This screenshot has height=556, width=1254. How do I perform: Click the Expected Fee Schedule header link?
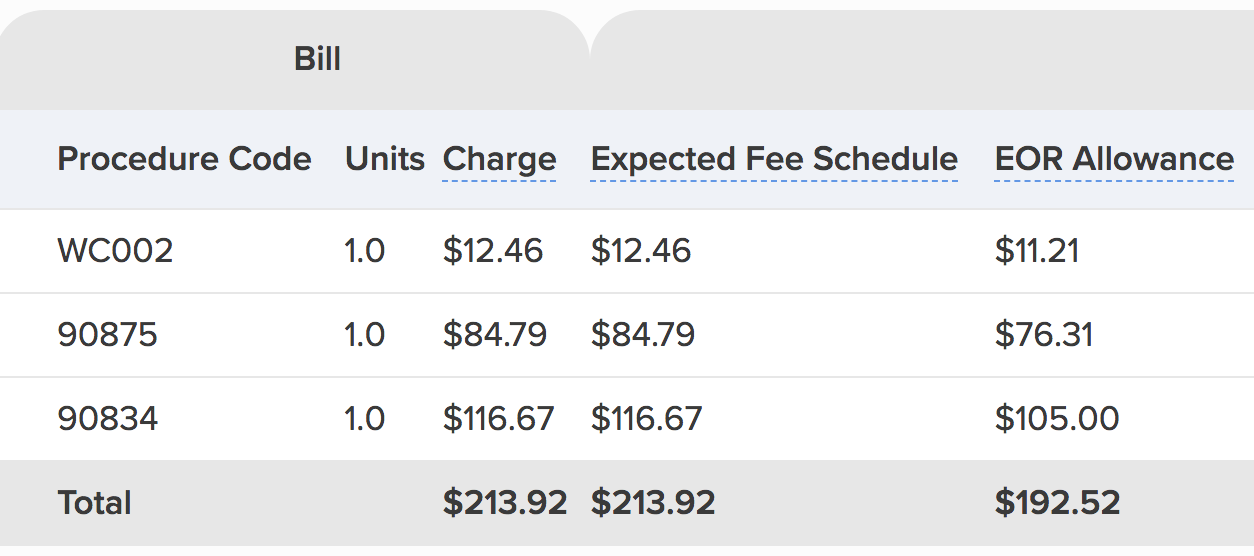click(774, 159)
